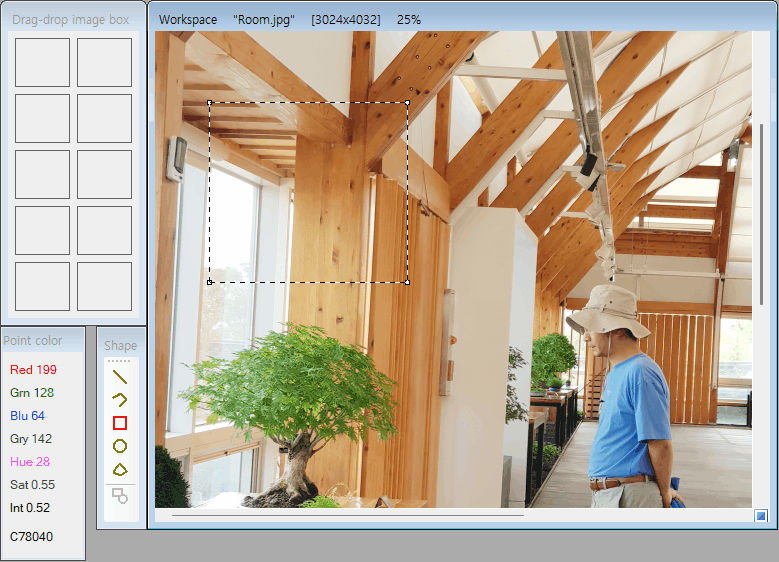Image resolution: width=779 pixels, height=562 pixels.
Task: Click the first-row right drag-drop image box
Action: [104, 63]
